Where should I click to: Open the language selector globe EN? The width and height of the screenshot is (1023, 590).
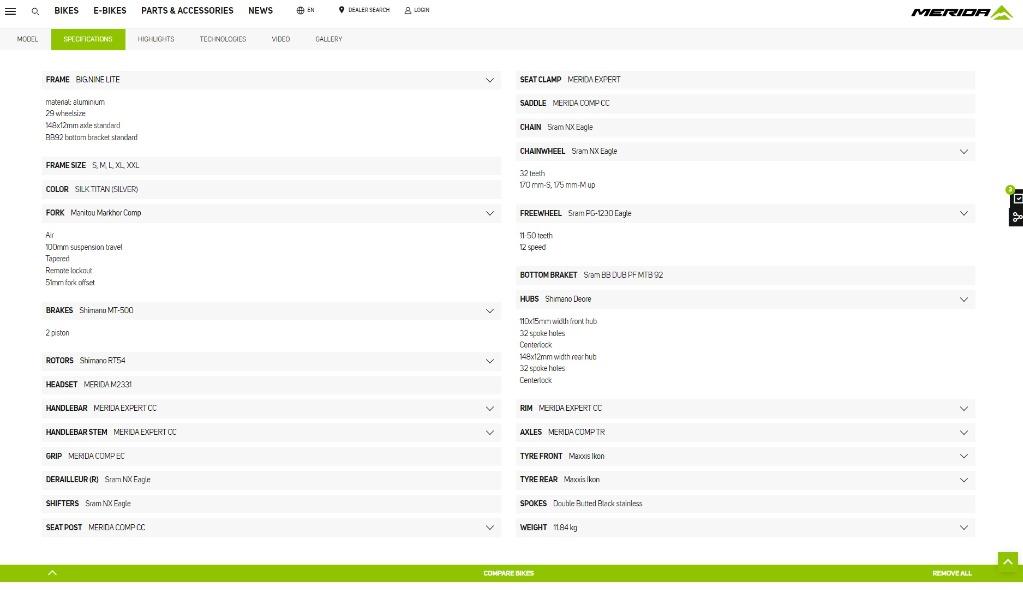tap(305, 10)
